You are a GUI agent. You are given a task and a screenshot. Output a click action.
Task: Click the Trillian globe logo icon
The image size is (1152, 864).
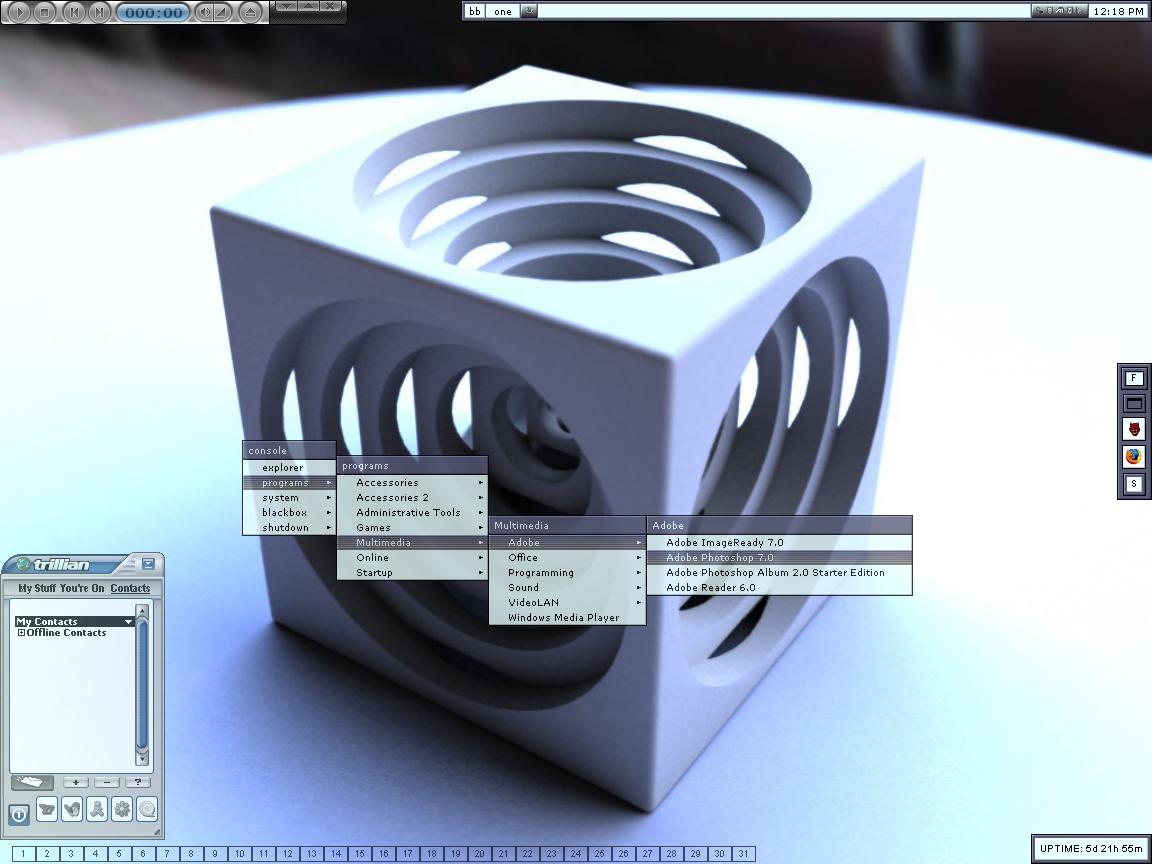click(x=24, y=564)
